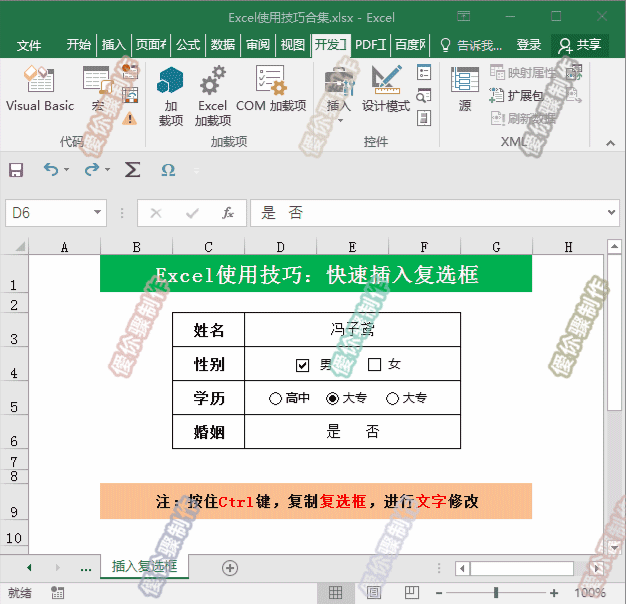This screenshot has height=604, width=626.
Task: Select the middle 大专 radio button
Action: 333,398
